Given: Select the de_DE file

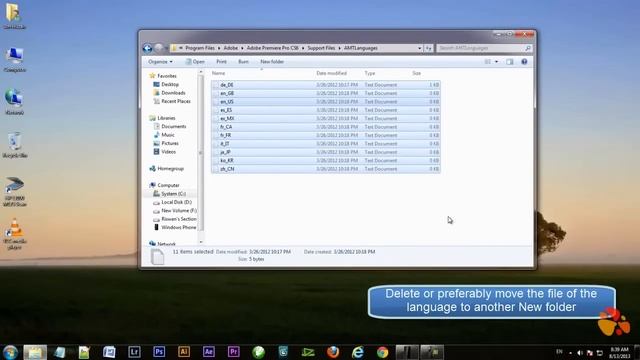Looking at the screenshot, I should (x=326, y=85).
